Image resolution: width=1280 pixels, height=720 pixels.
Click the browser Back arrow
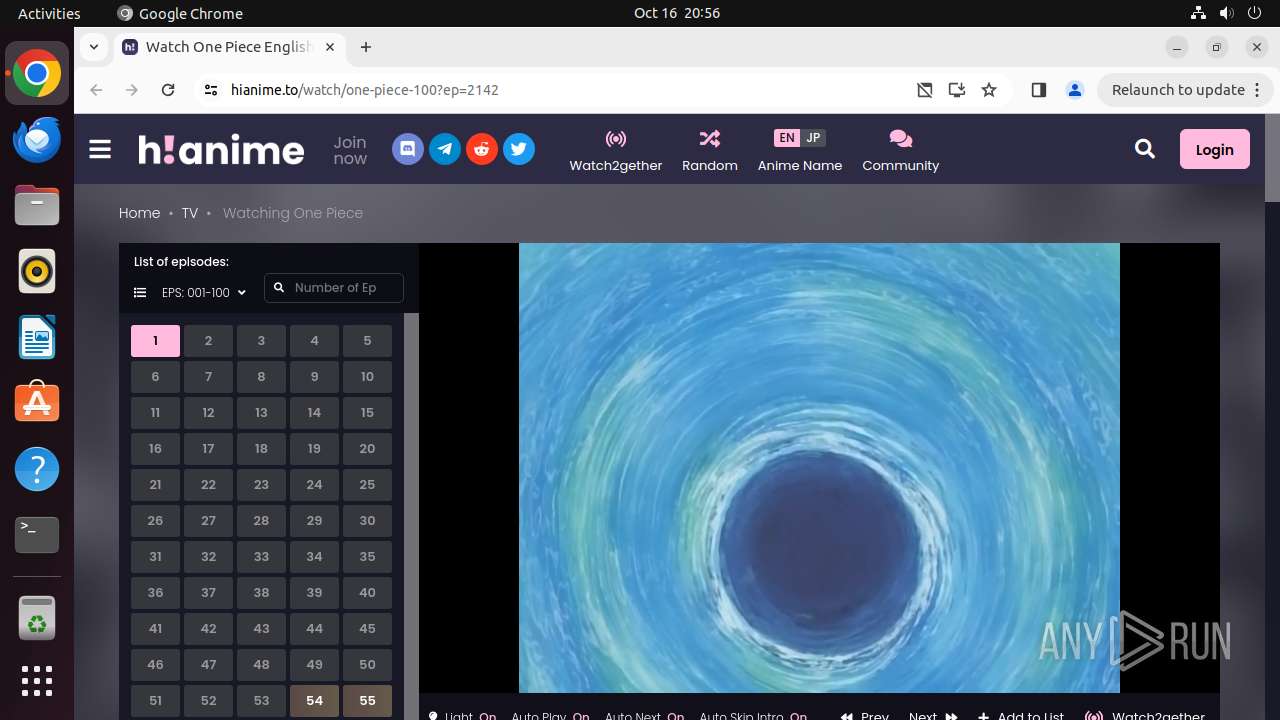(96, 90)
